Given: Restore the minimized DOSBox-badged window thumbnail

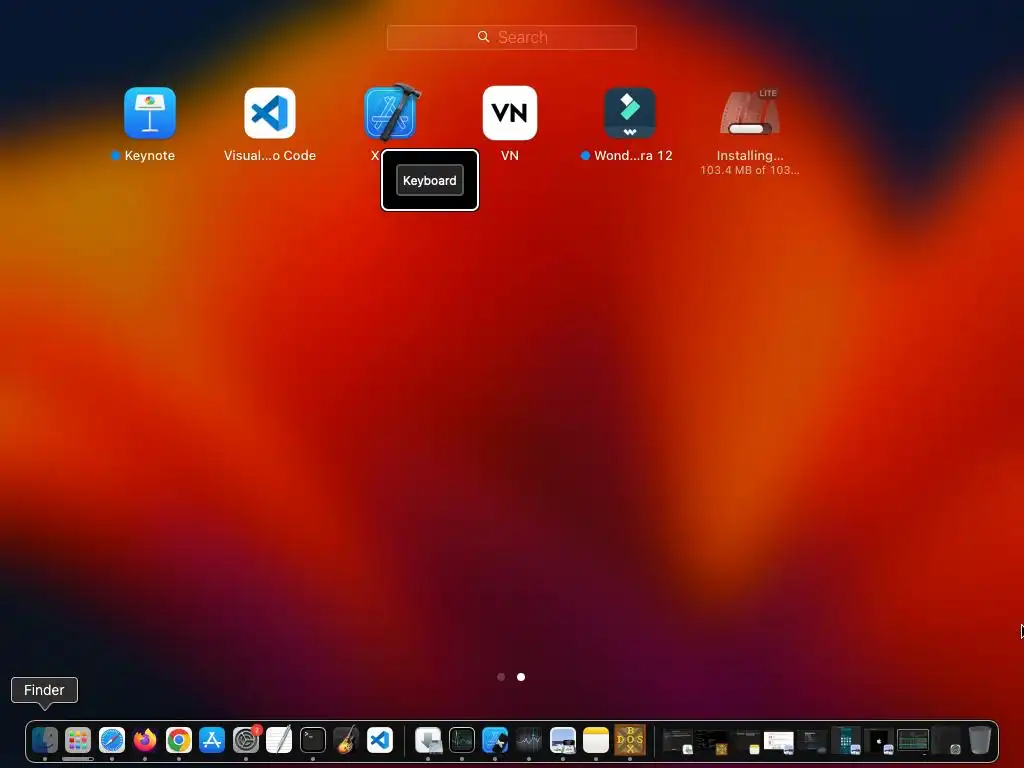Looking at the screenshot, I should pos(712,742).
